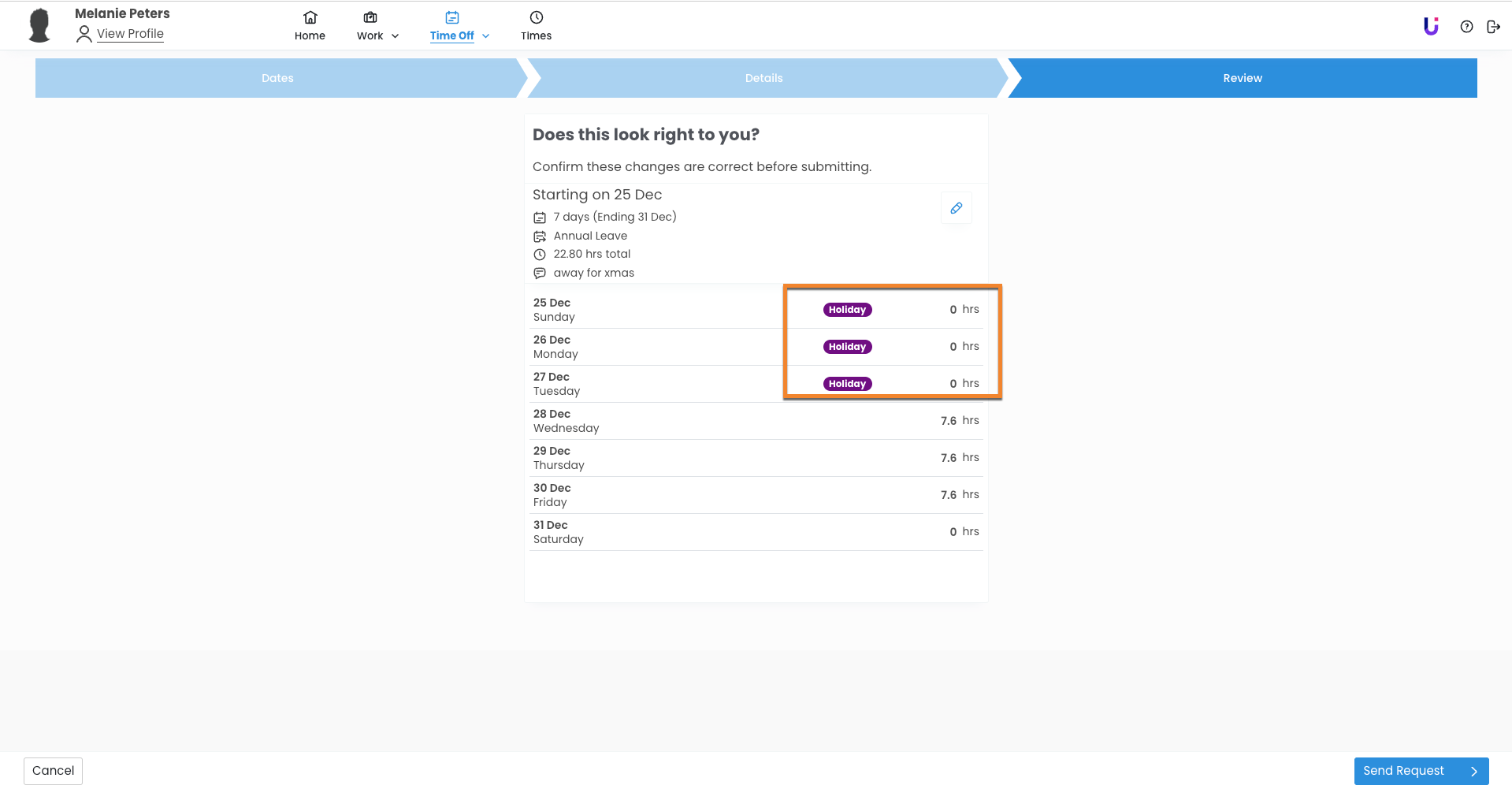Return to the Details step
The image size is (1512, 789).
click(763, 78)
